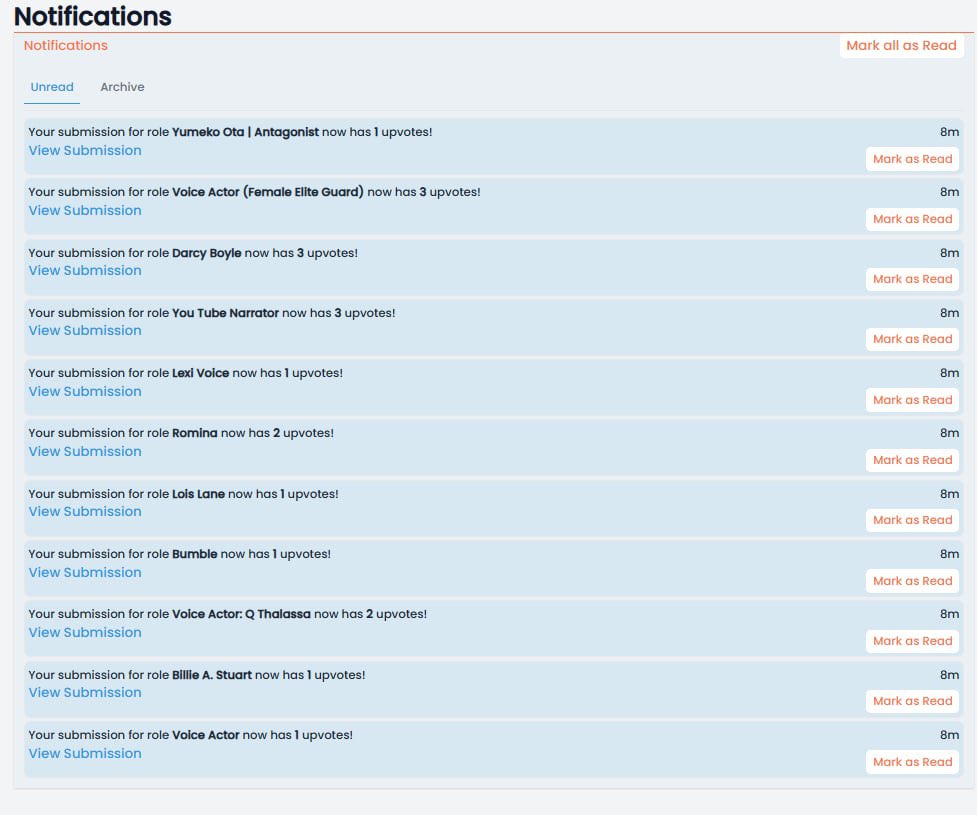
Task: Mark Lexi Voice notification as read
Action: coord(912,400)
